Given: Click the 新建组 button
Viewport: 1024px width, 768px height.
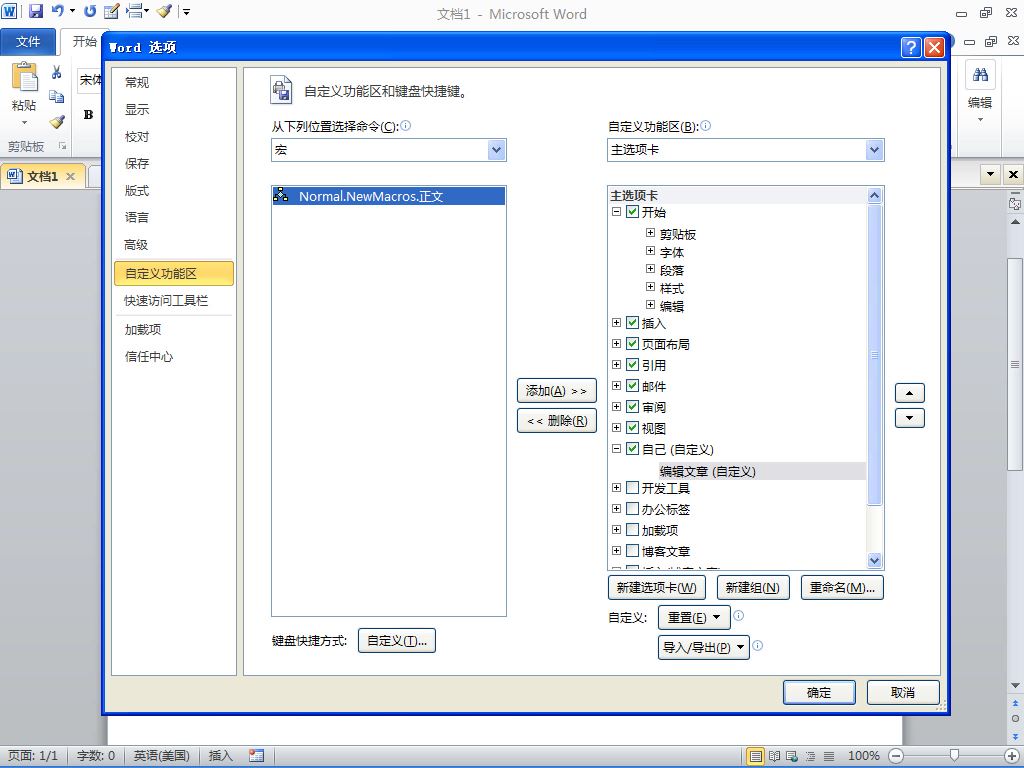Looking at the screenshot, I should [x=752, y=587].
